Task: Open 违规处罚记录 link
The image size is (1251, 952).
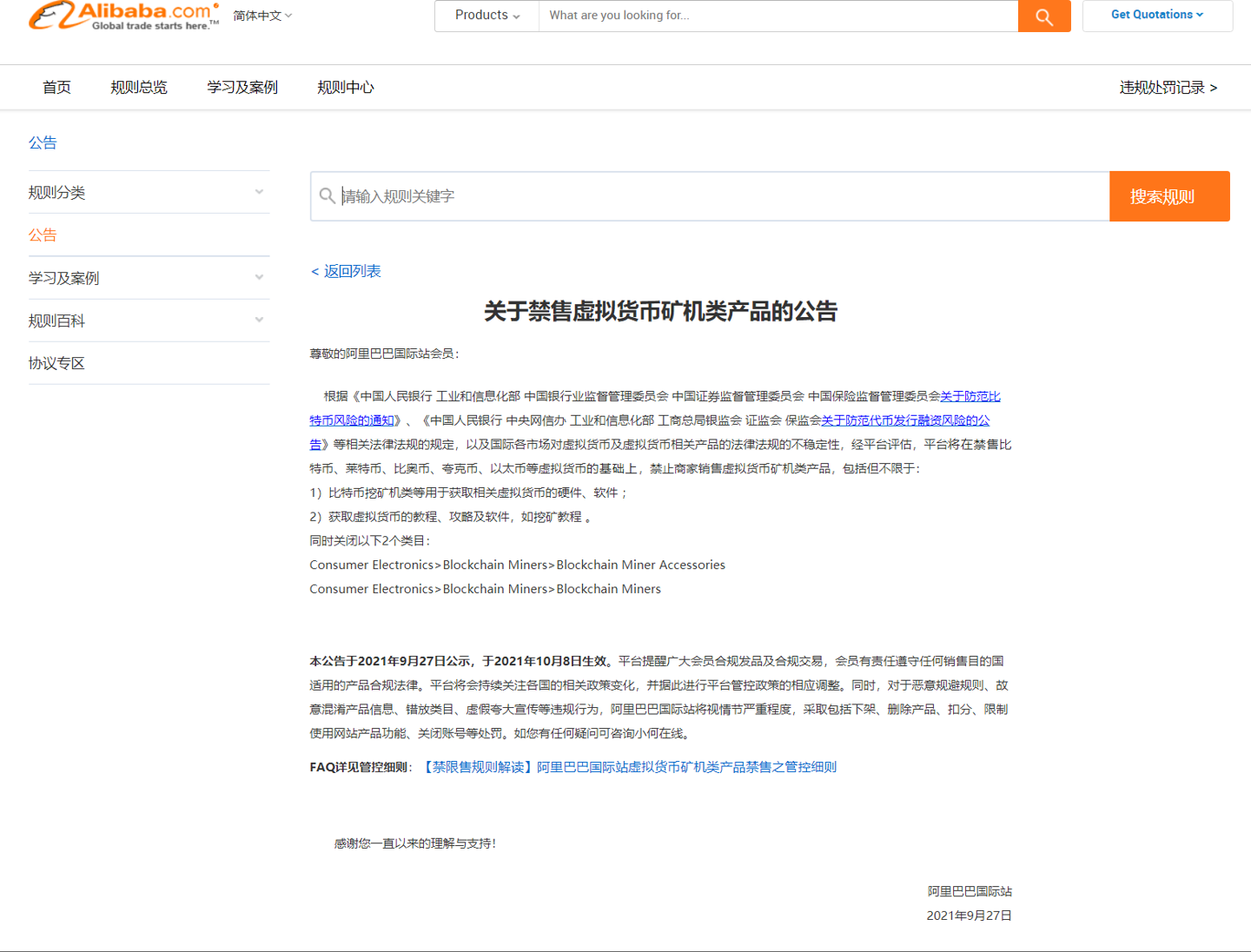Action: (x=1168, y=88)
